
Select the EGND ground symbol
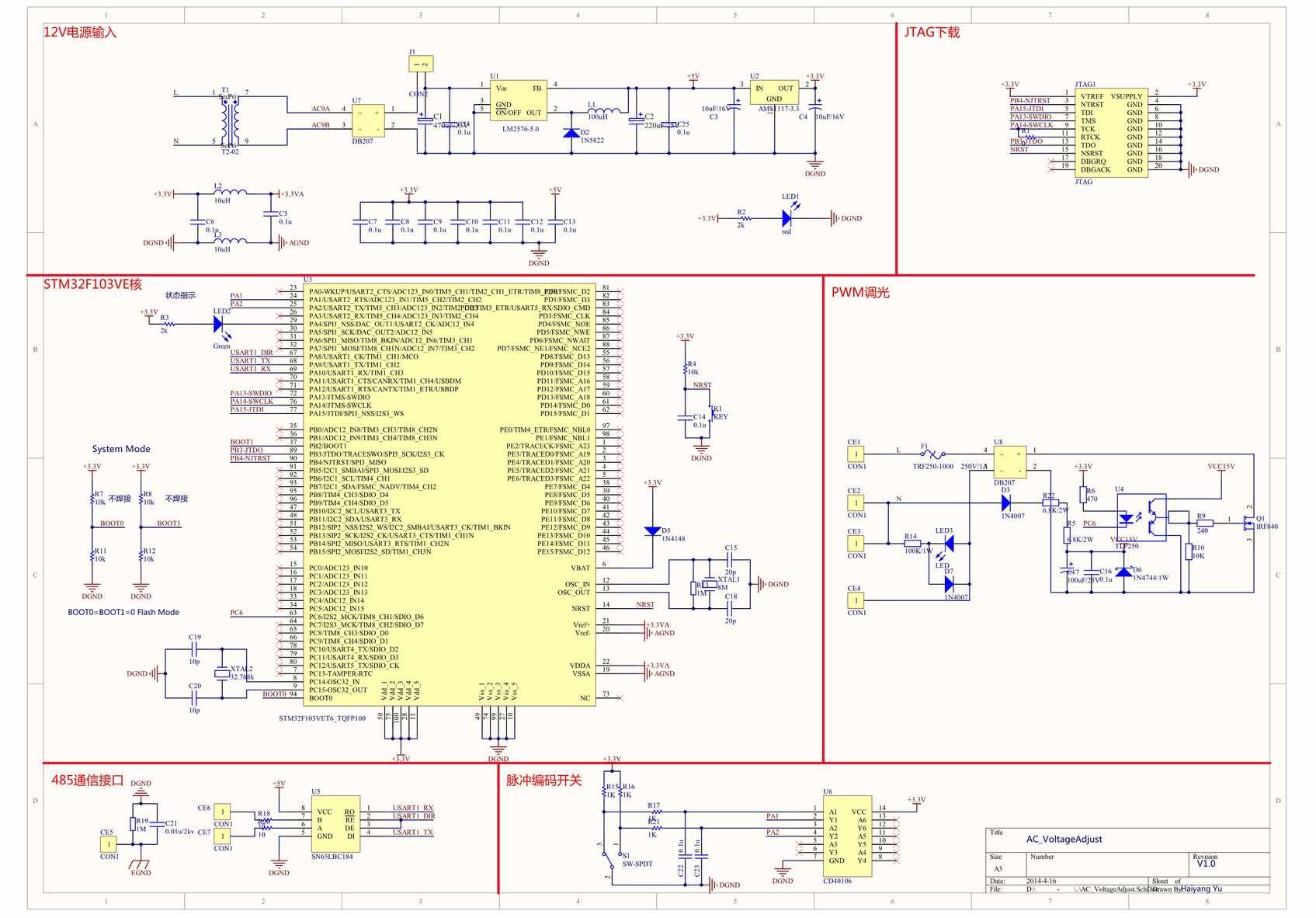141,864
